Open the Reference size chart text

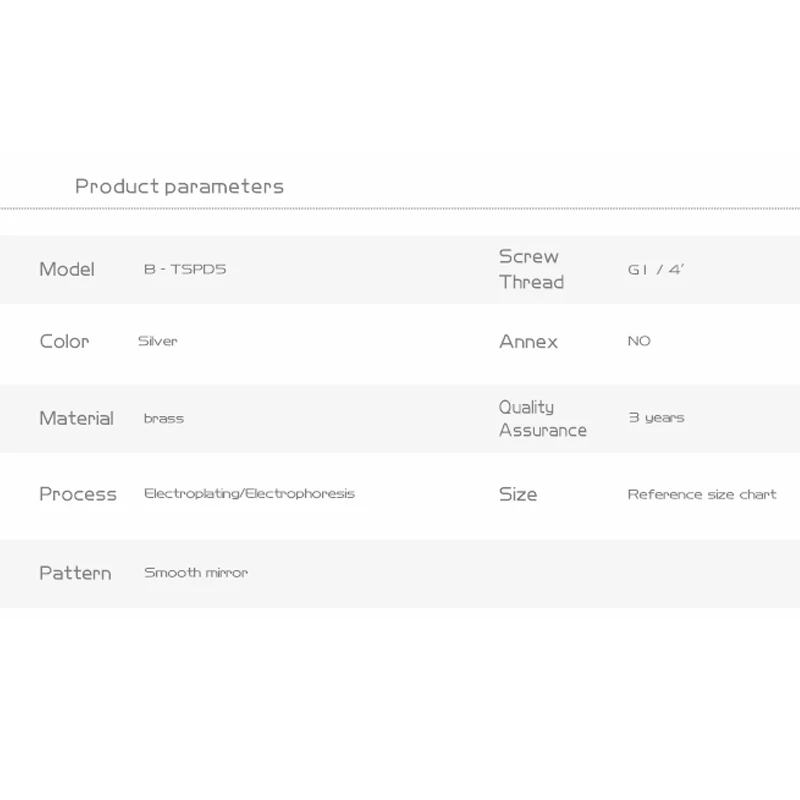click(x=702, y=494)
